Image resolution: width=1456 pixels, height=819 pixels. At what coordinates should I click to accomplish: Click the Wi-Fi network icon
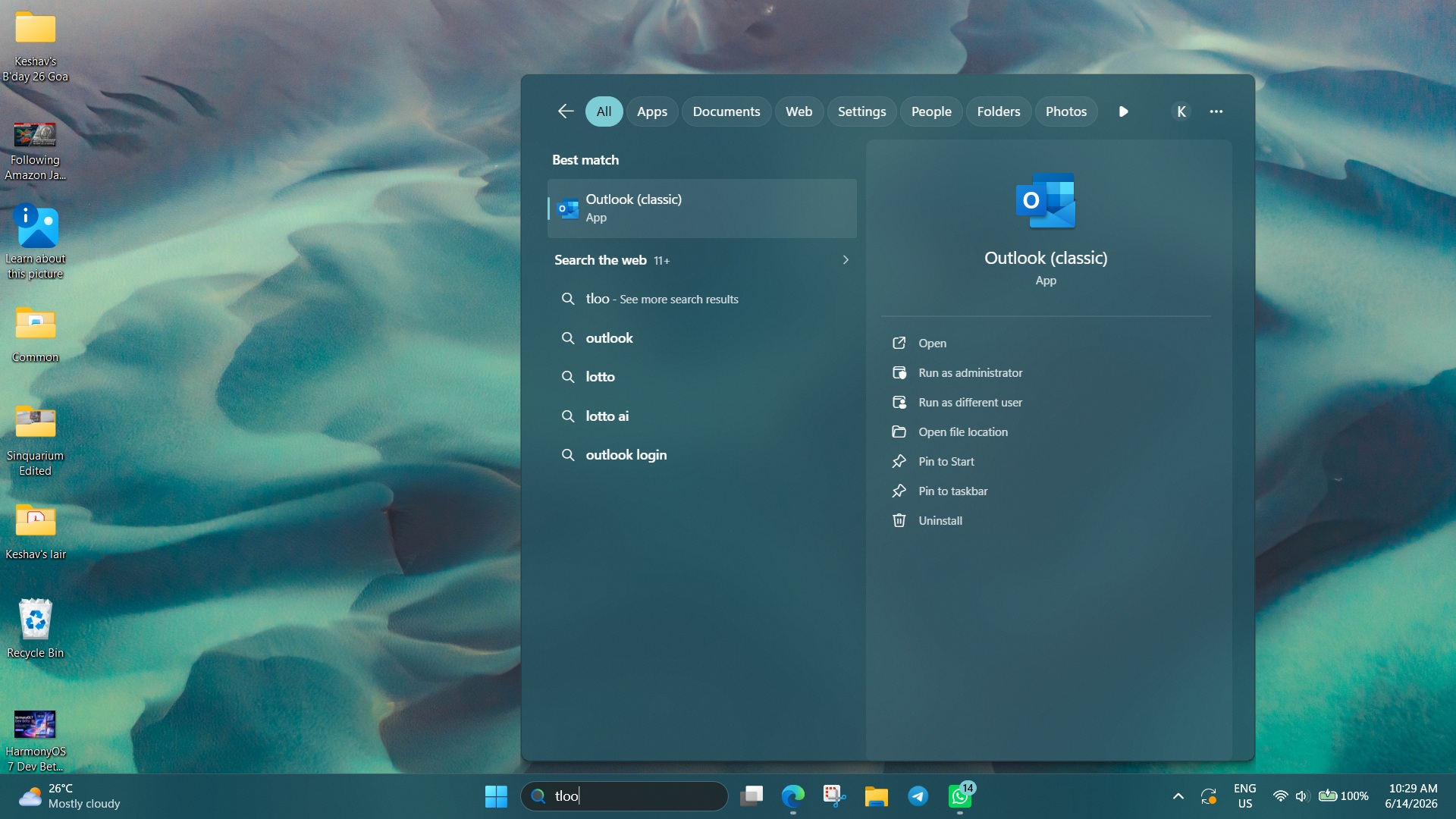[1280, 796]
